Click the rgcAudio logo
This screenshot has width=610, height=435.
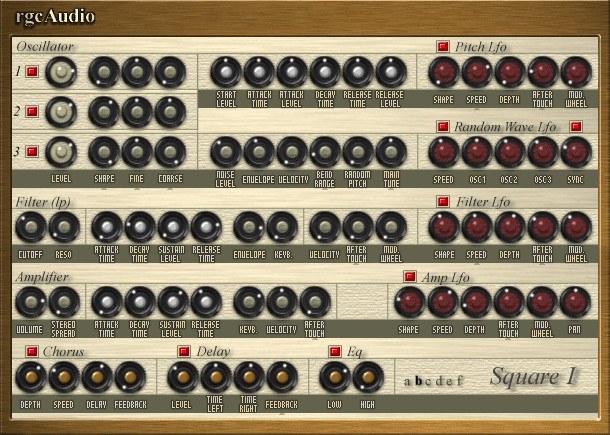(x=55, y=17)
